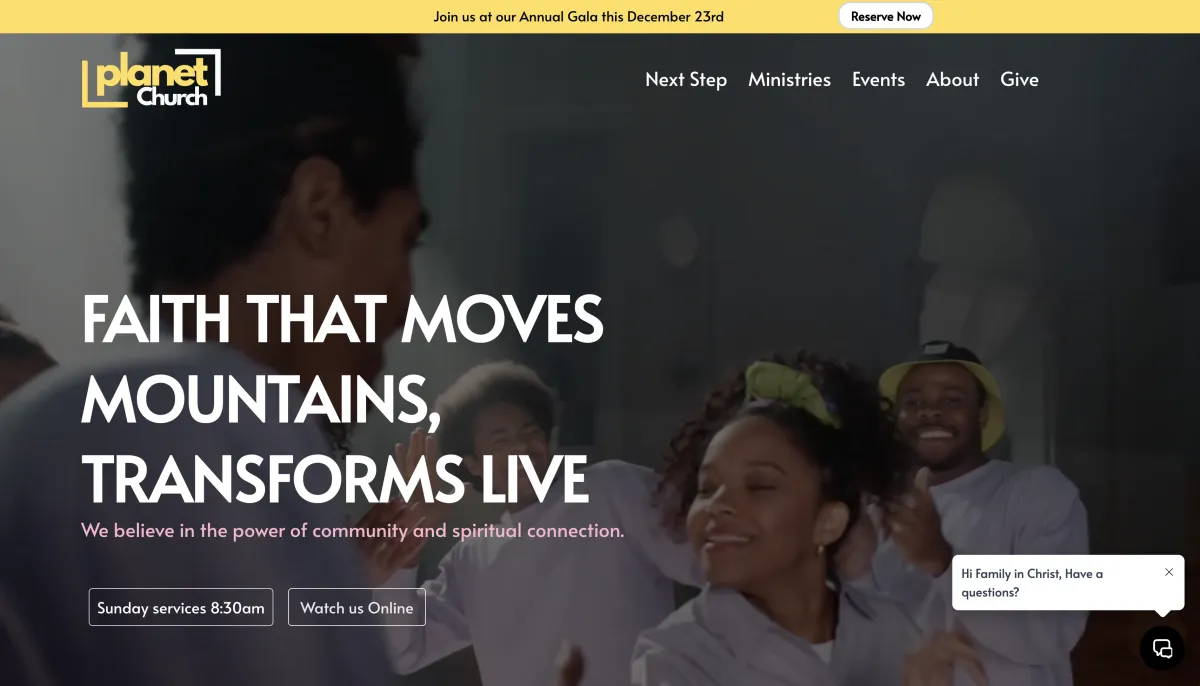
Task: Click Sunday services 8:30am button
Action: 181,607
